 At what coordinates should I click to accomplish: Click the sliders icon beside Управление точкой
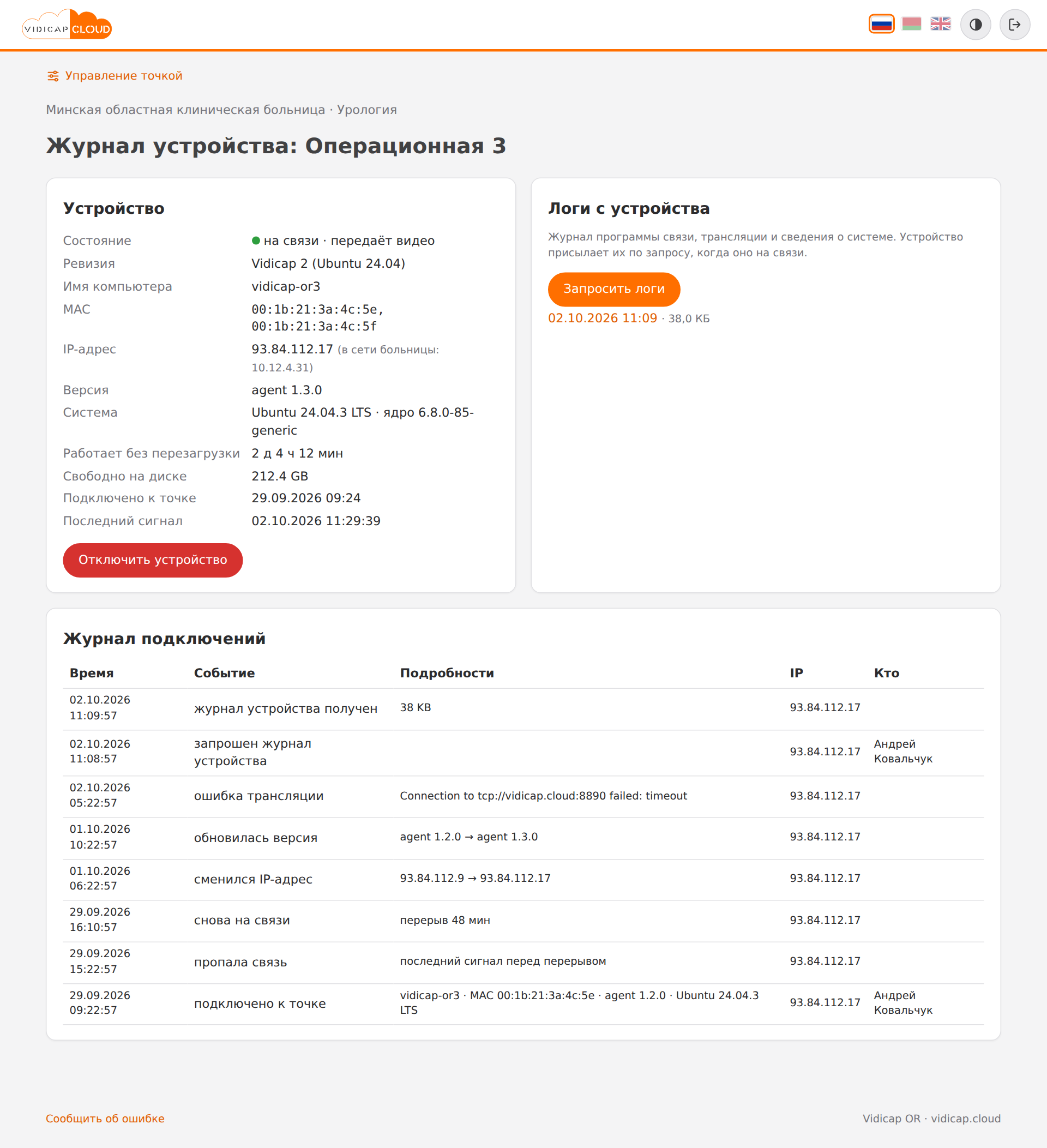click(53, 76)
